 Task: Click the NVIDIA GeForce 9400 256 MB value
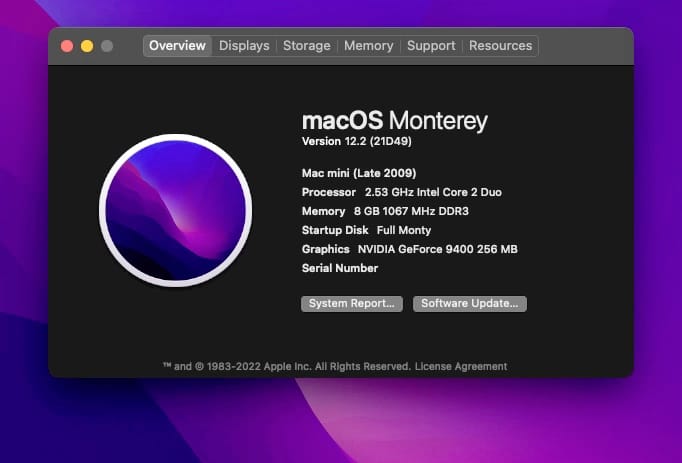[438, 249]
